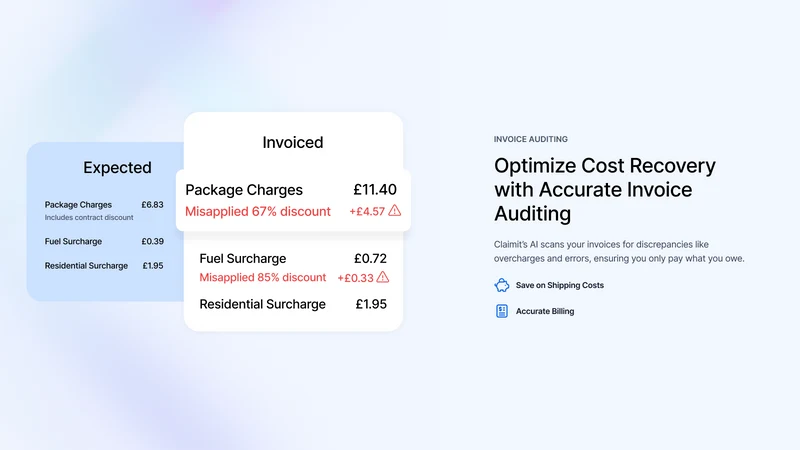The height and width of the screenshot is (450, 800).
Task: Click the £11.40 invoiced amount
Action: pos(375,189)
